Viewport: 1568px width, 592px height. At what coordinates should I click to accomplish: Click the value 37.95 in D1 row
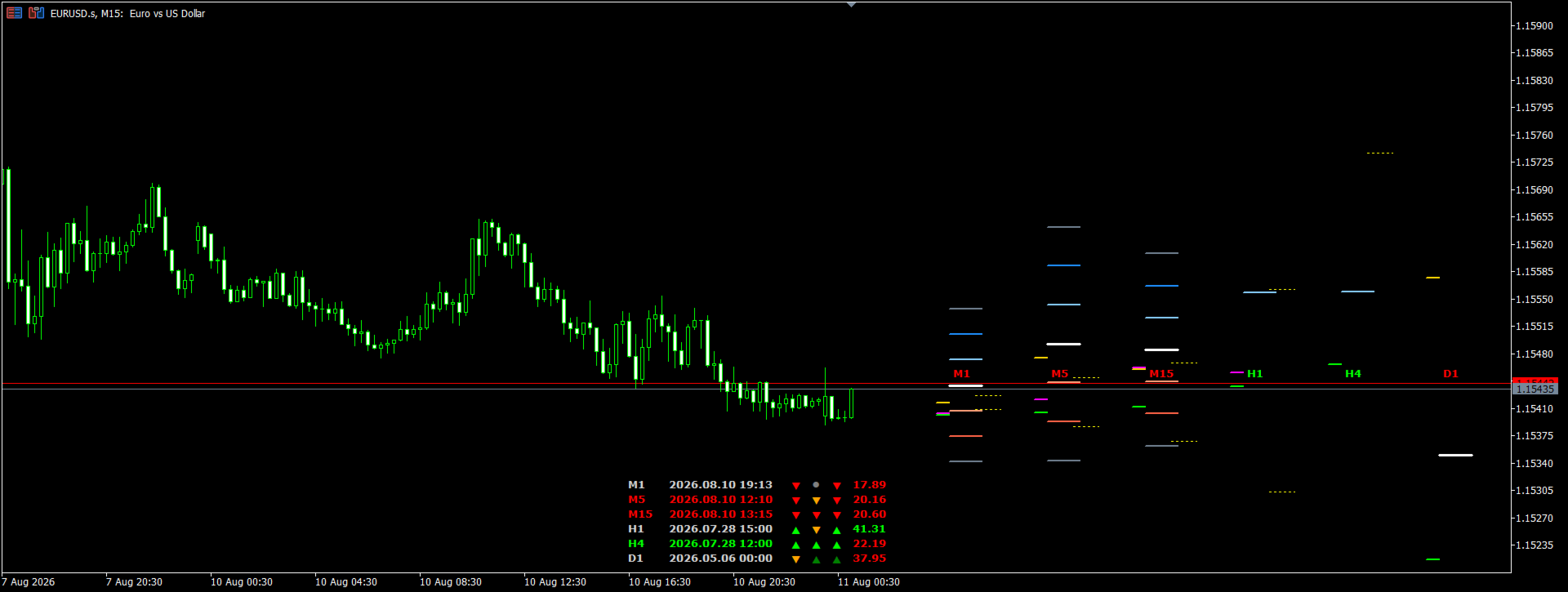tap(869, 559)
